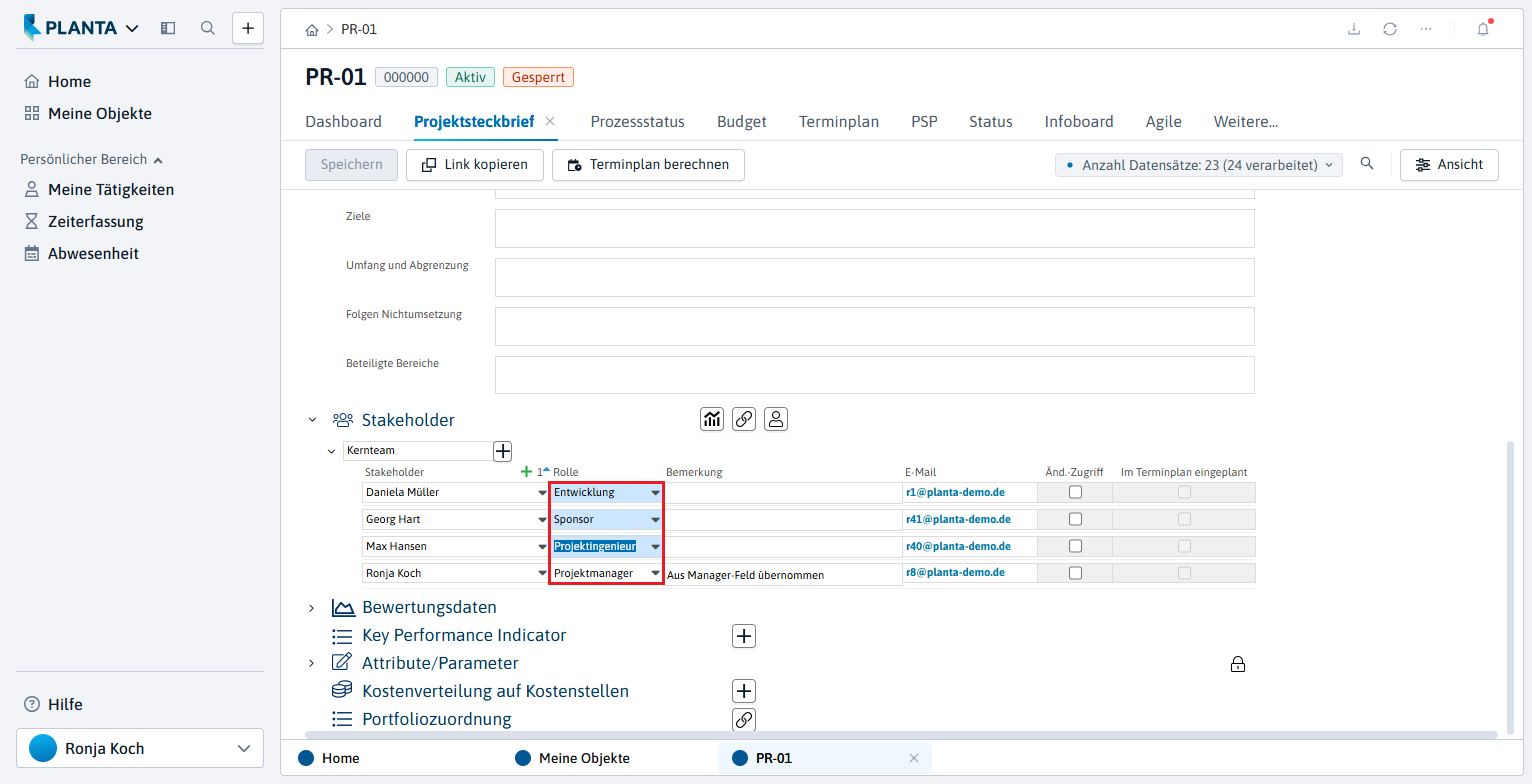The width and height of the screenshot is (1532, 784).
Task: Open the Ansicht view button
Action: click(x=1449, y=165)
